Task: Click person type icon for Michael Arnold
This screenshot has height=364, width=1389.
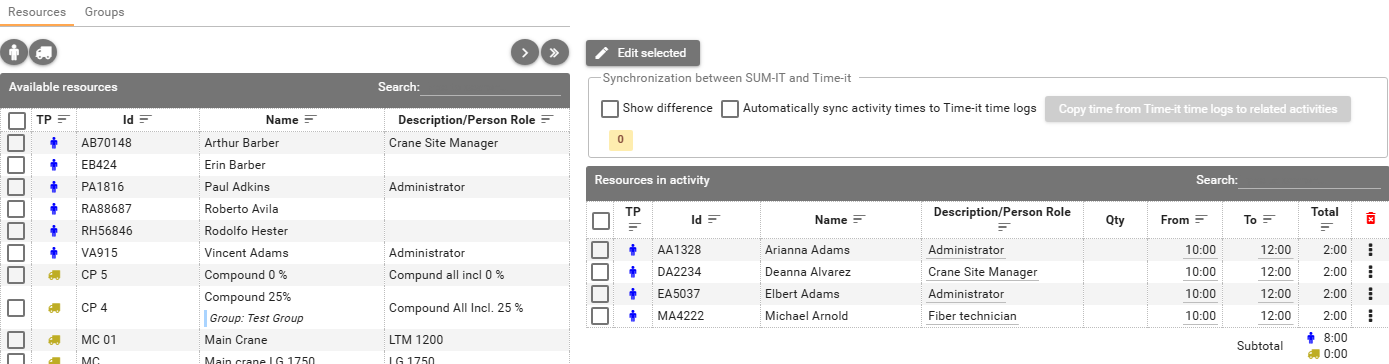Action: 632,316
